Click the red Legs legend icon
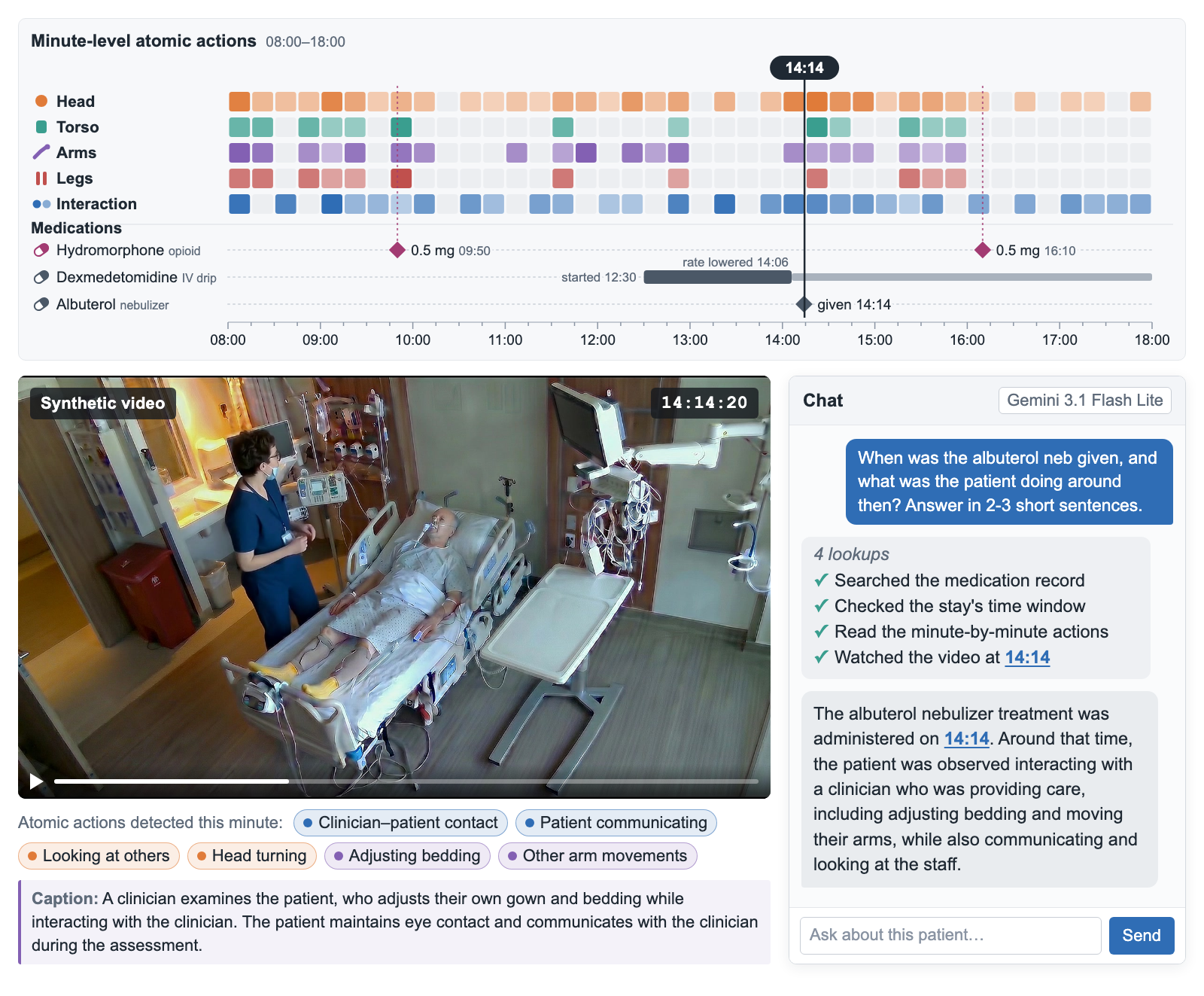The height and width of the screenshot is (996, 1204). click(41, 178)
